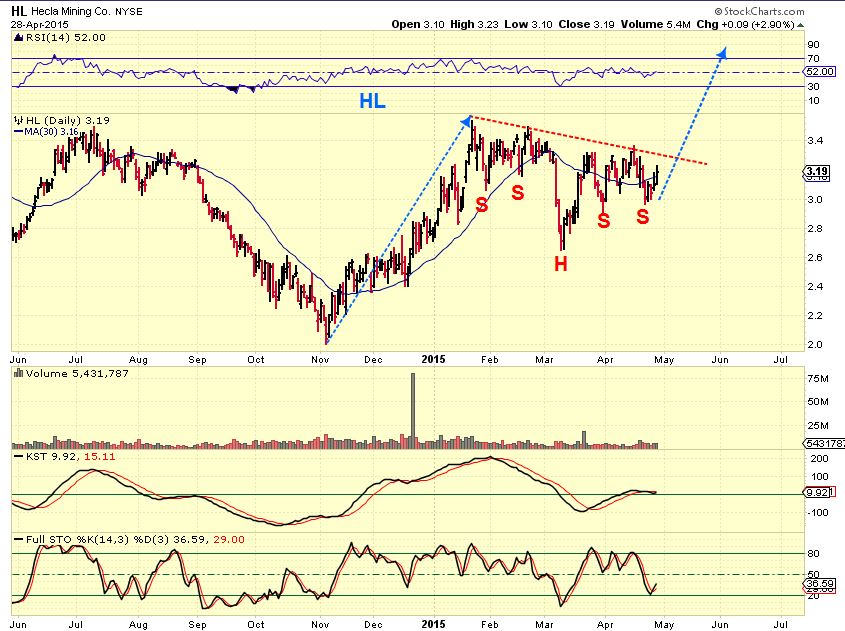
Task: Click the 10 level on the RSI axis
Action: [813, 100]
